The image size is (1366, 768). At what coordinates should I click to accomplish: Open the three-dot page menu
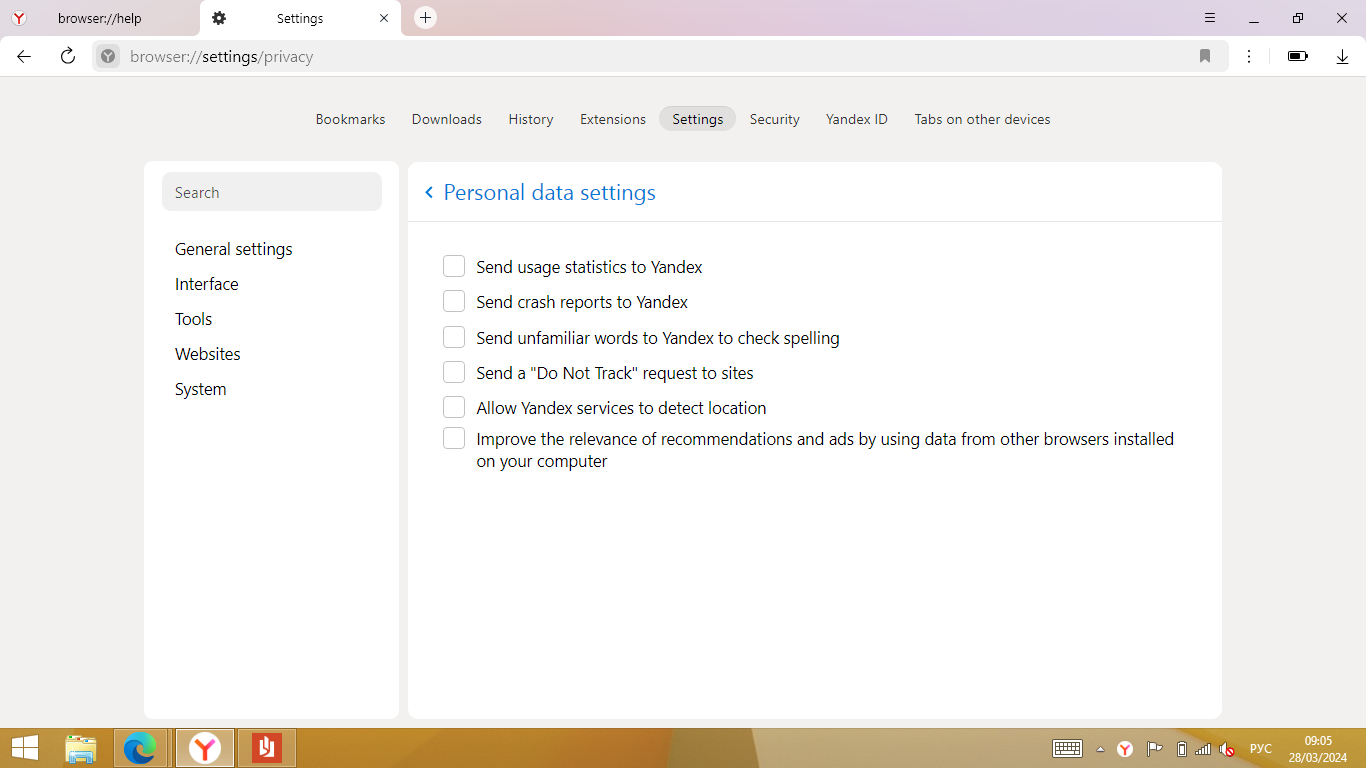pos(1249,57)
